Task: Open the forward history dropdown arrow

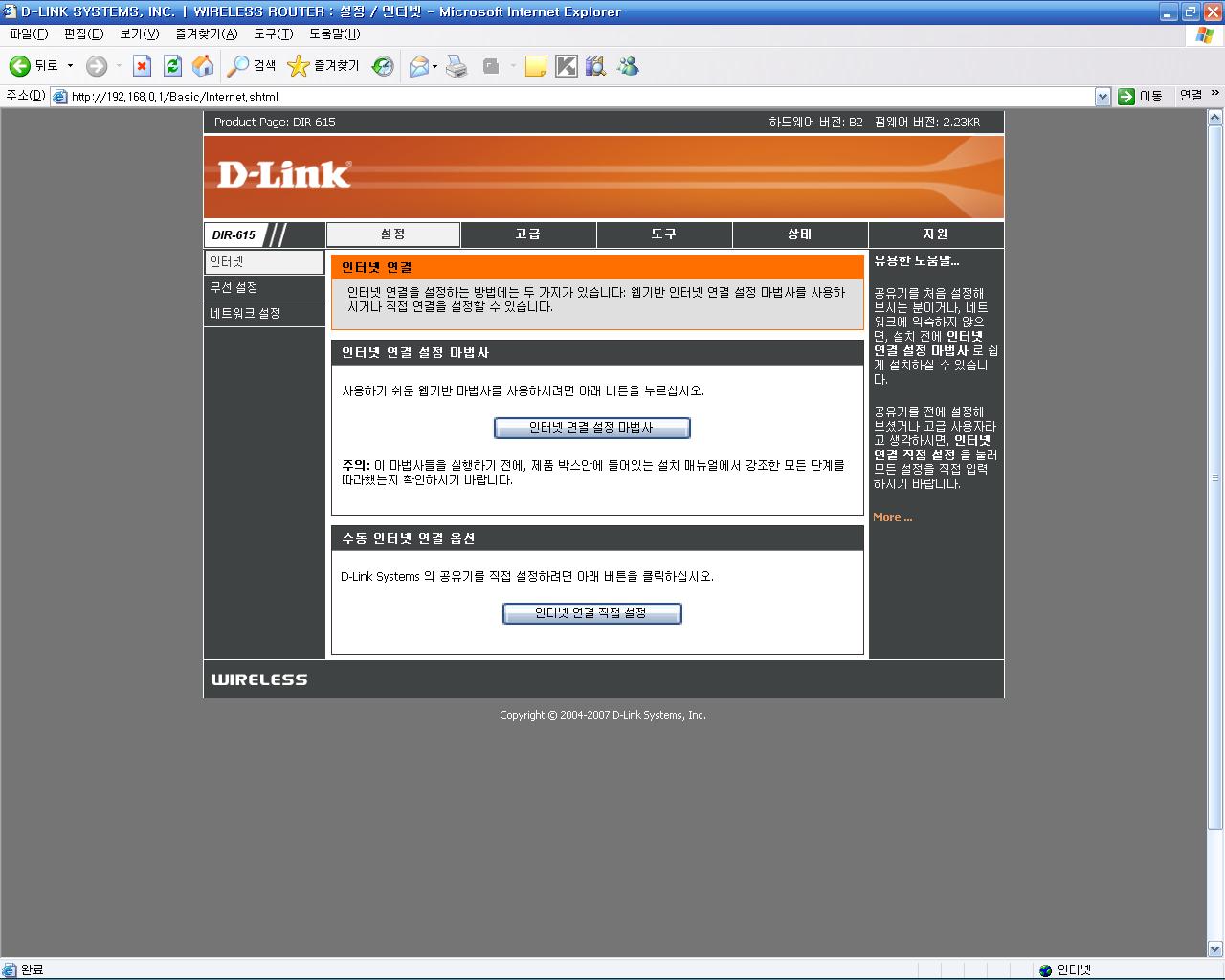Action: 119,66
